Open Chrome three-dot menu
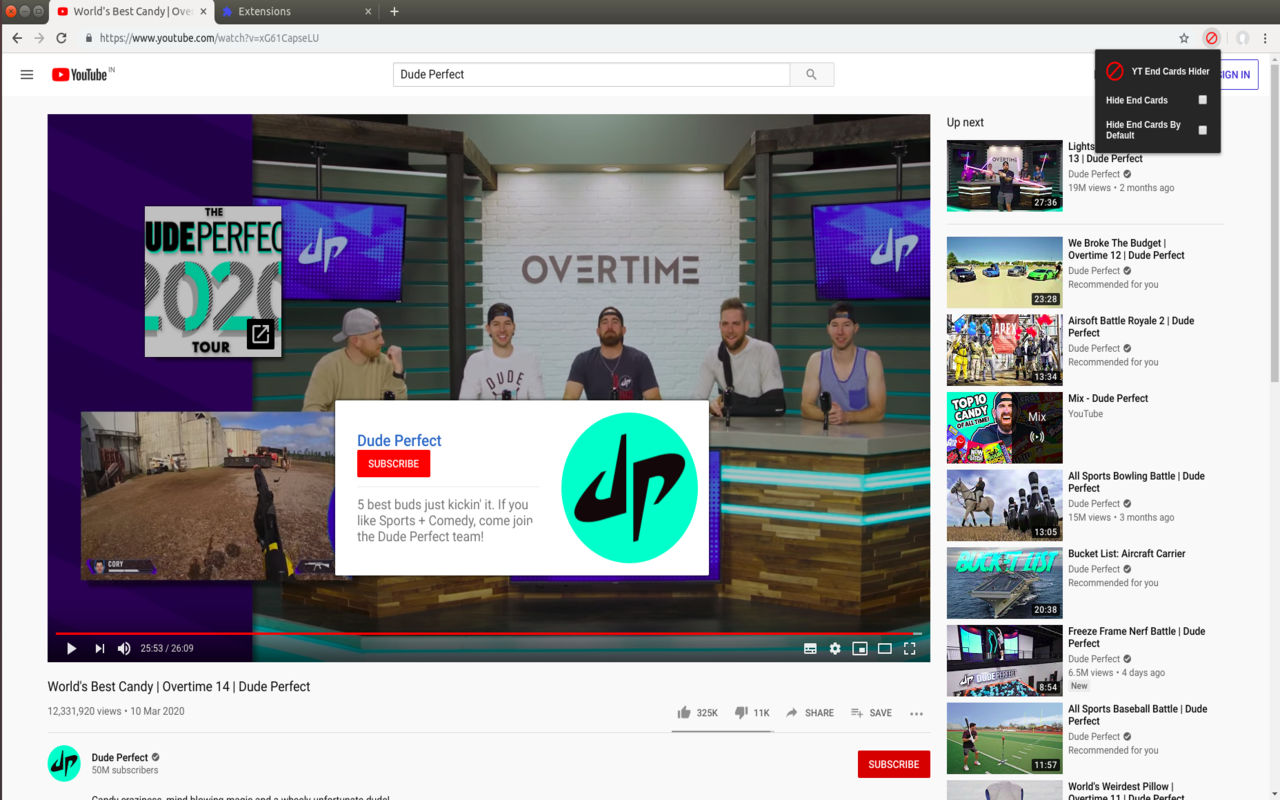Image resolution: width=1280 pixels, height=800 pixels. point(1265,38)
